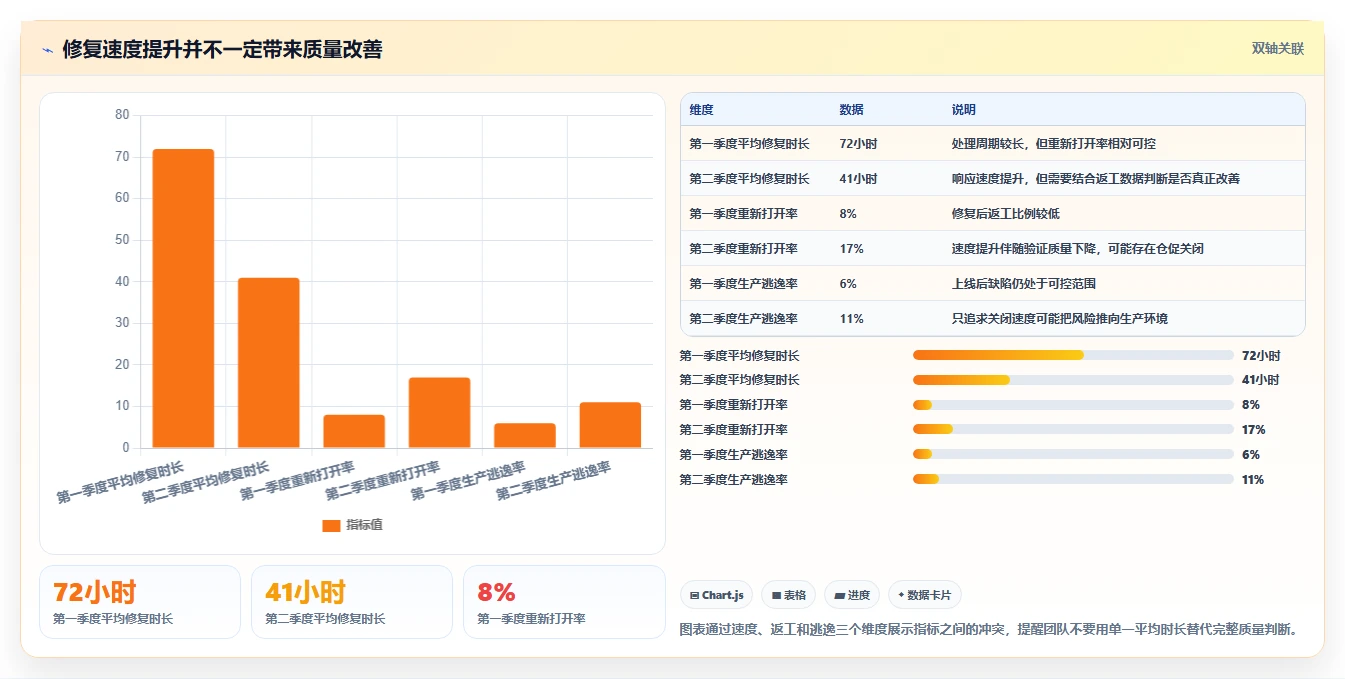Select the 说明 column header

tap(964, 110)
